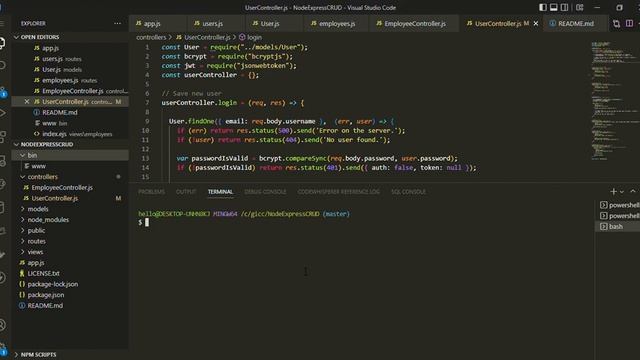This screenshot has height=360, width=640.
Task: Launch a new terminal with plus icon
Action: (613, 191)
